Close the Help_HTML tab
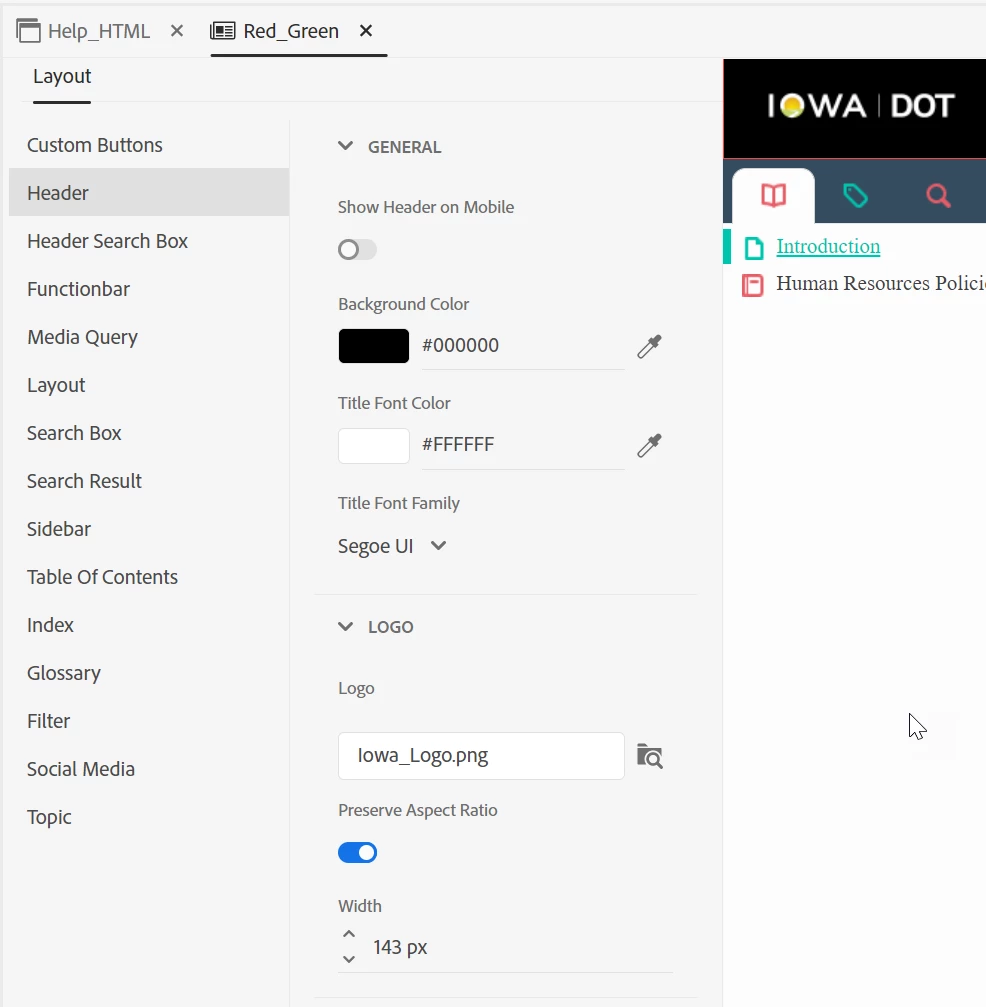Image resolution: width=986 pixels, height=1007 pixels. (x=177, y=31)
